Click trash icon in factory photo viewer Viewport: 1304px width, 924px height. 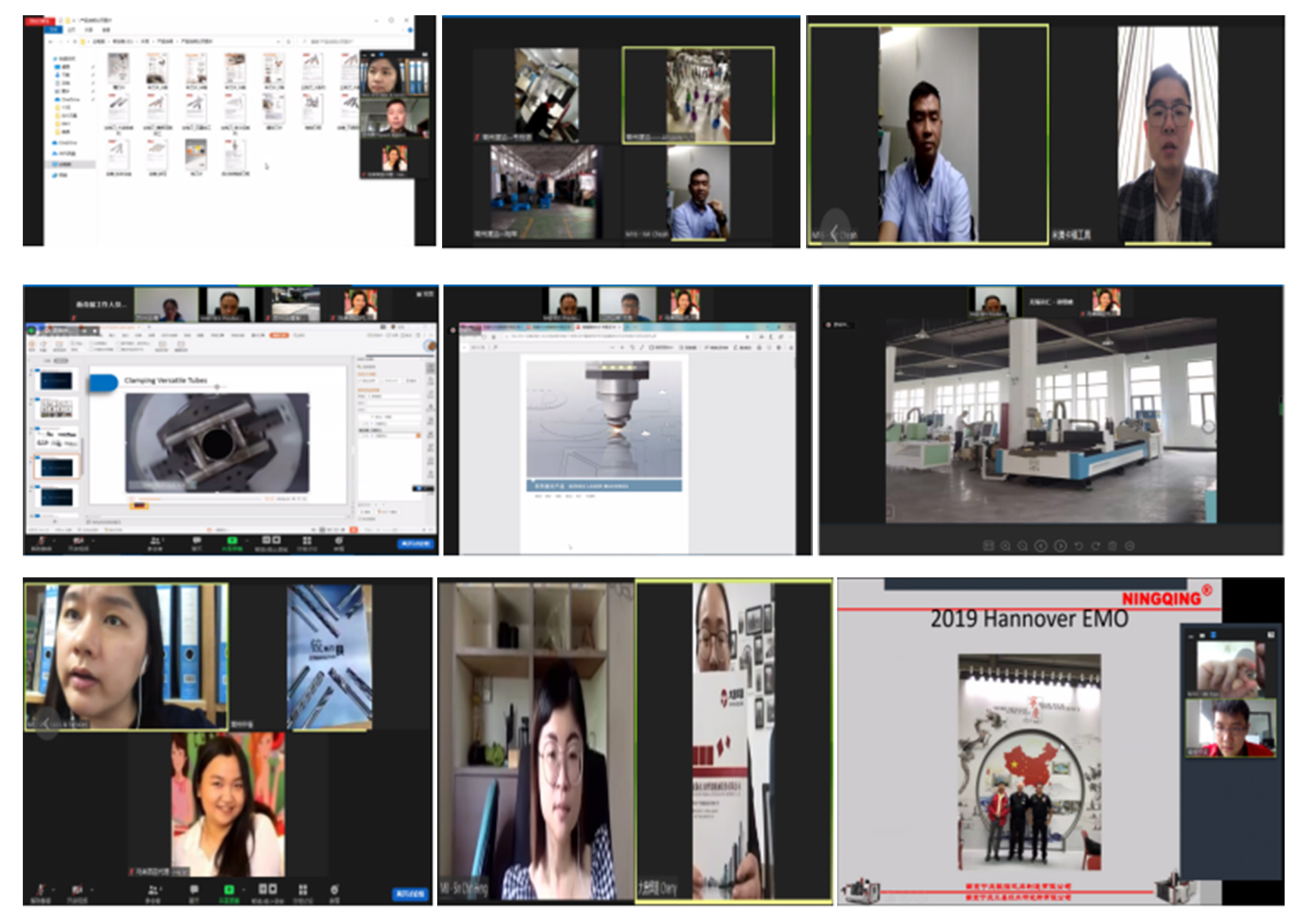tap(1112, 546)
